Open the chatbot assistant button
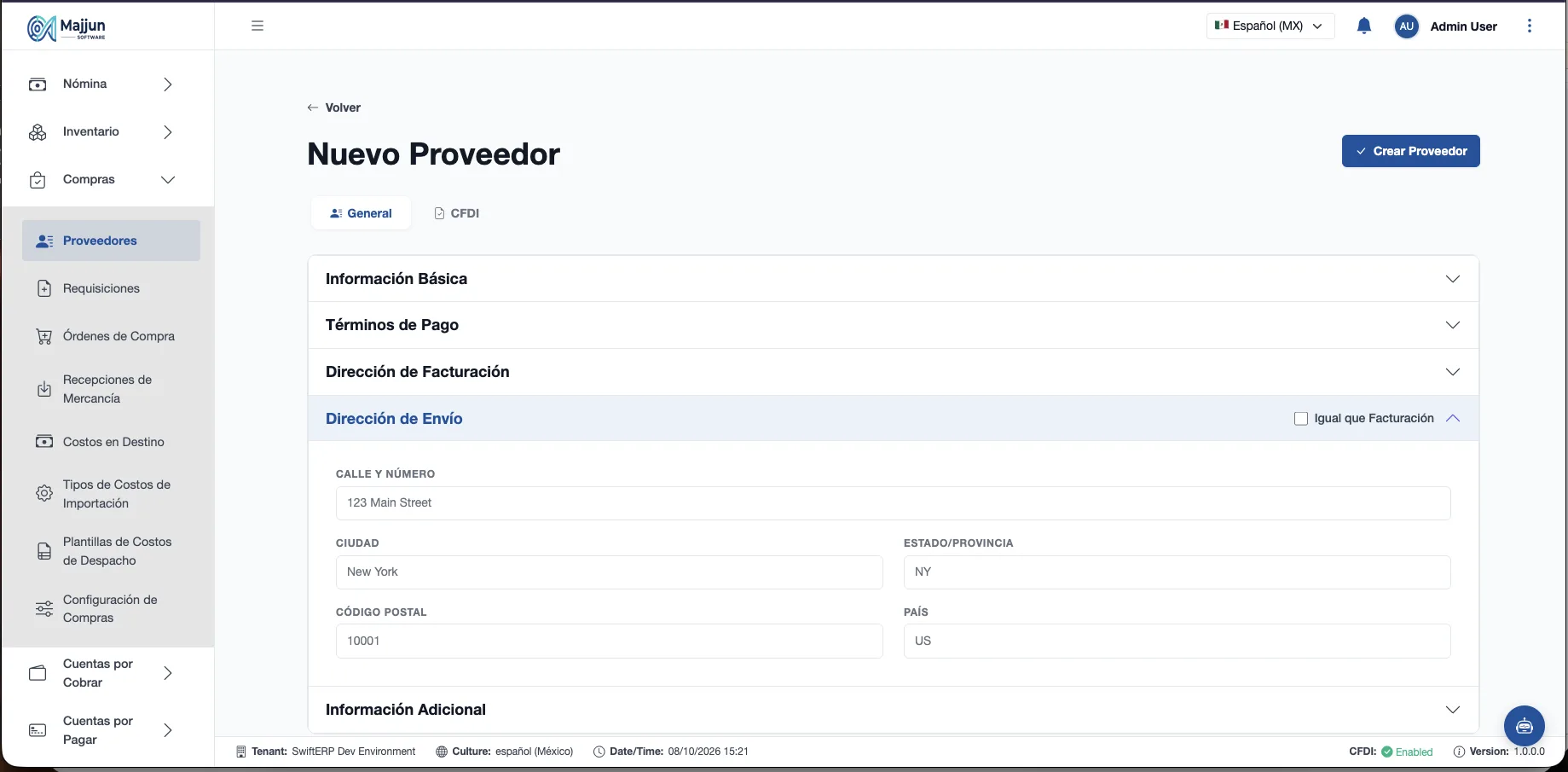The width and height of the screenshot is (1568, 772). [x=1525, y=726]
